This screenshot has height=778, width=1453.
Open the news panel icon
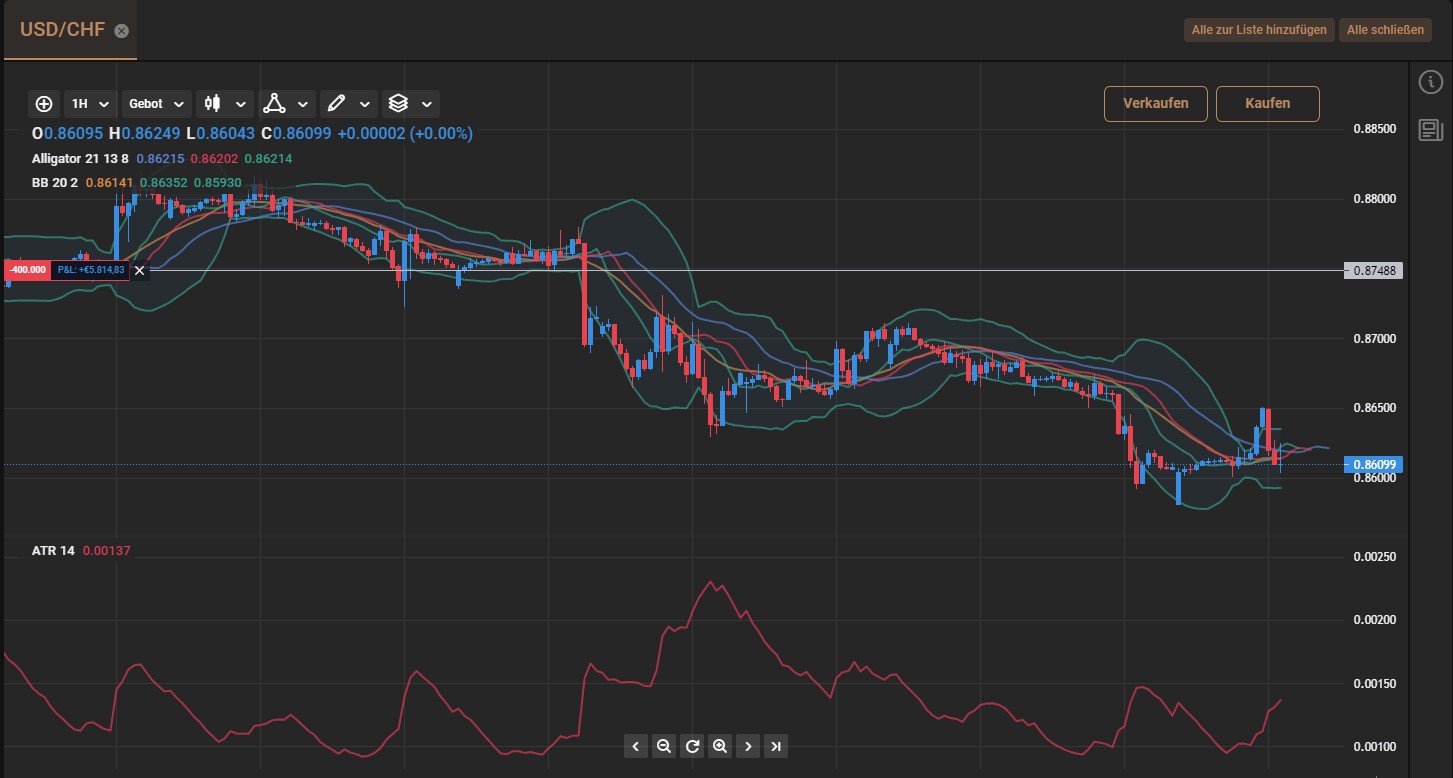click(1431, 130)
